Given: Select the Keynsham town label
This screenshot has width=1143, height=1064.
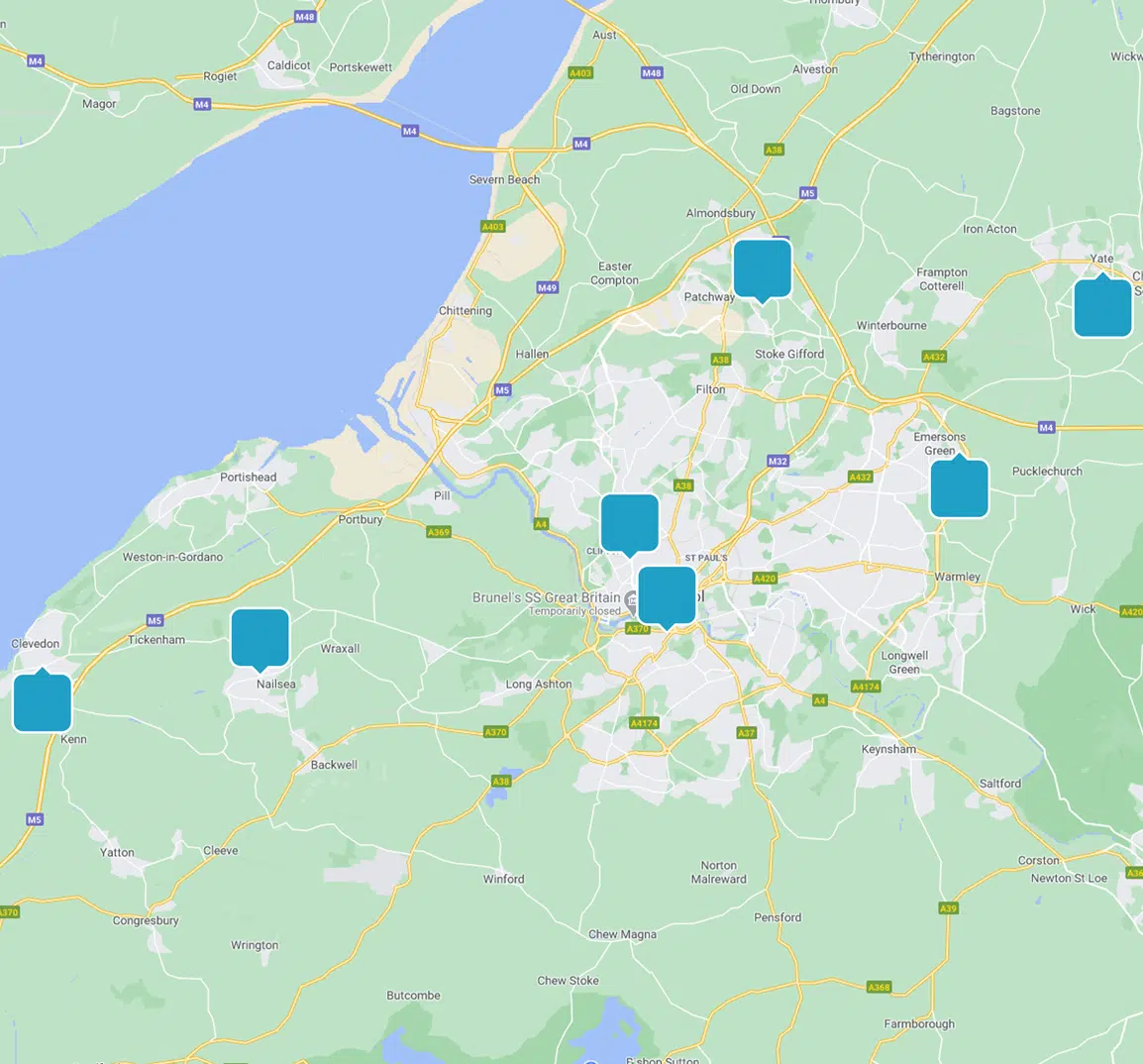Looking at the screenshot, I should click(888, 749).
